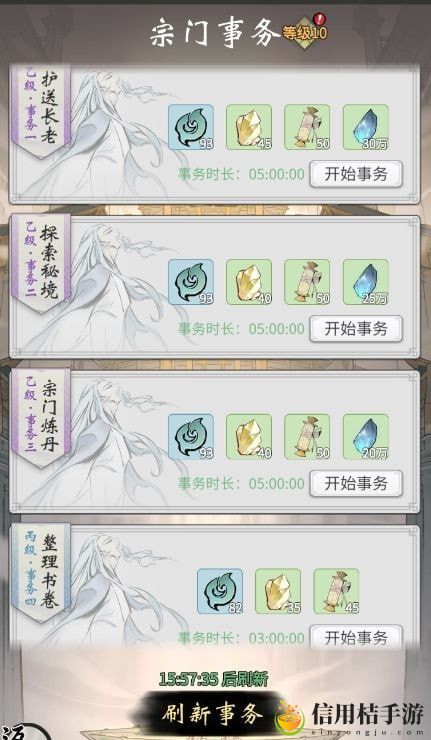Tap the blue gem reward showing 30万
The image size is (431, 740).
(365, 127)
